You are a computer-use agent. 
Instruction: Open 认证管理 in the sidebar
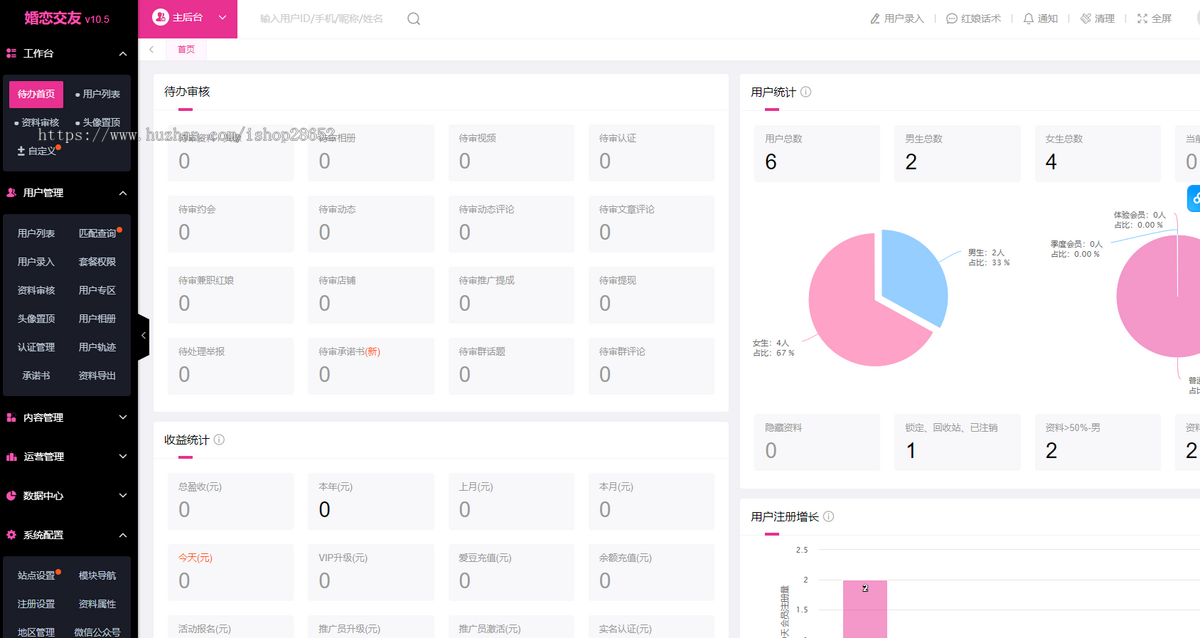[x=36, y=348]
